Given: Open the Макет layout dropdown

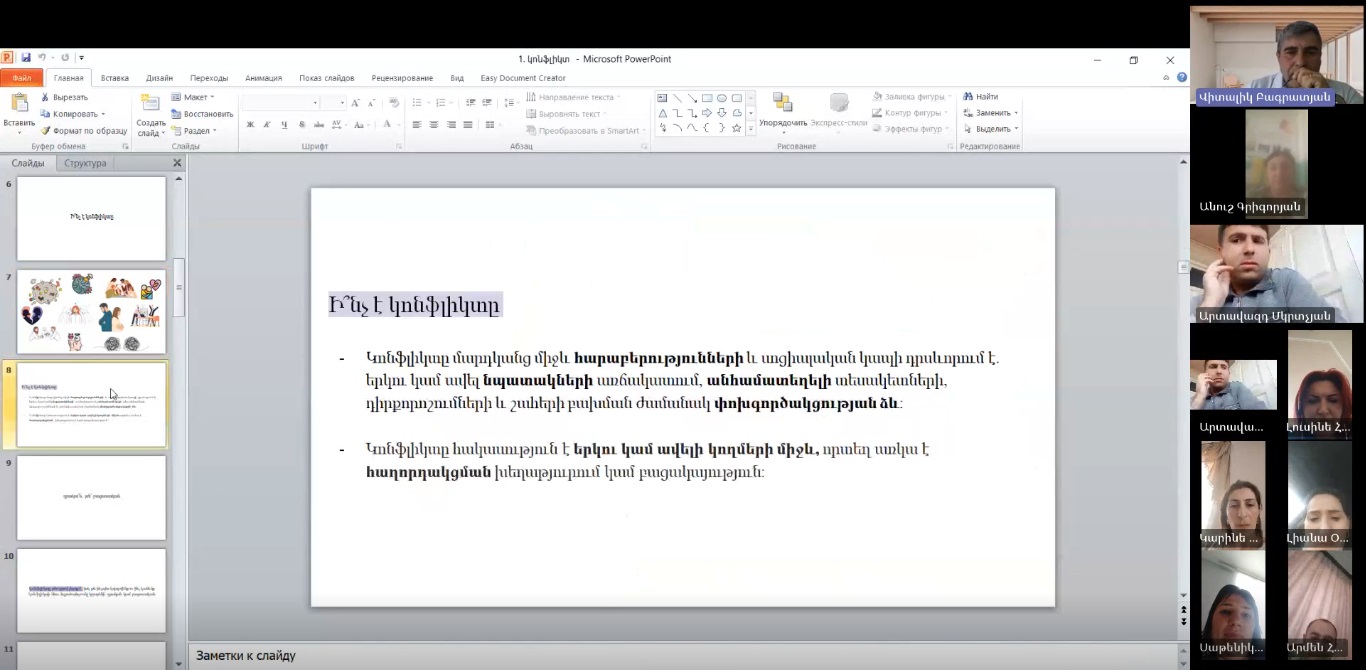Looking at the screenshot, I should [193, 97].
